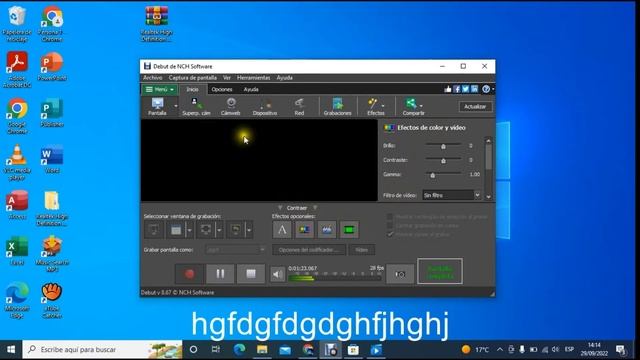
Task: Collapse panel via Contraer
Action: pyautogui.click(x=297, y=208)
